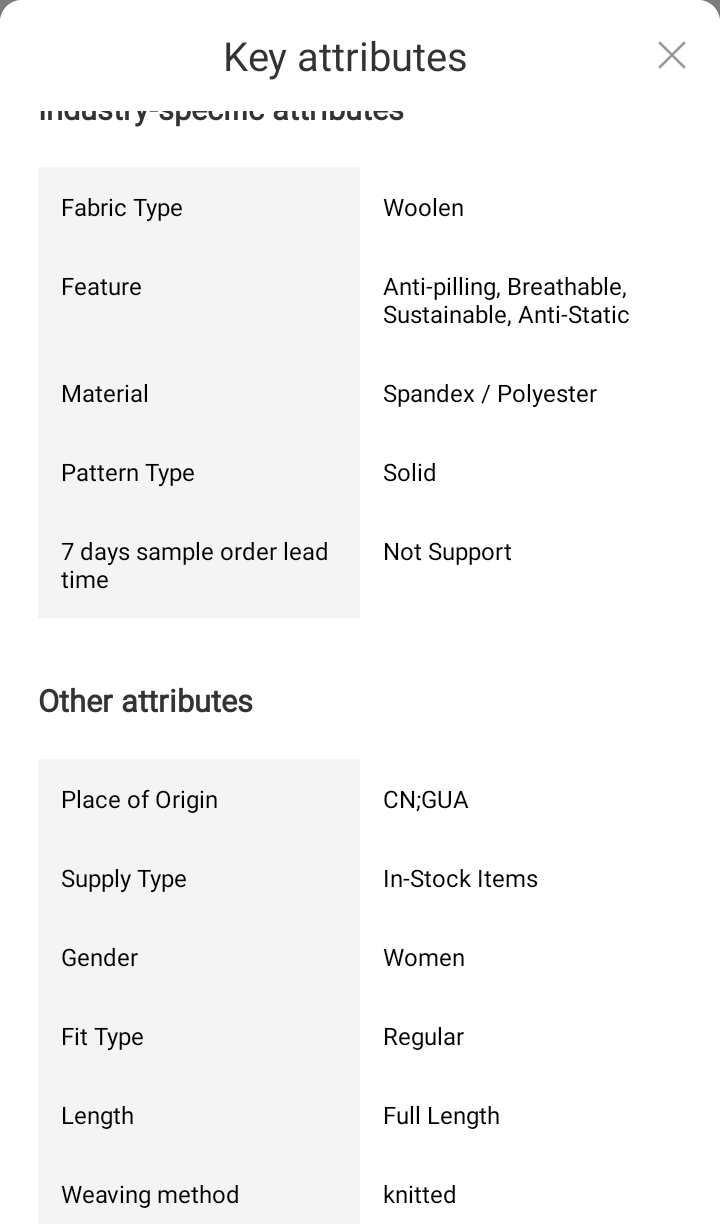Screen dimensions: 720x1224
Task: Select the 7 days sample order label
Action: tap(194, 566)
